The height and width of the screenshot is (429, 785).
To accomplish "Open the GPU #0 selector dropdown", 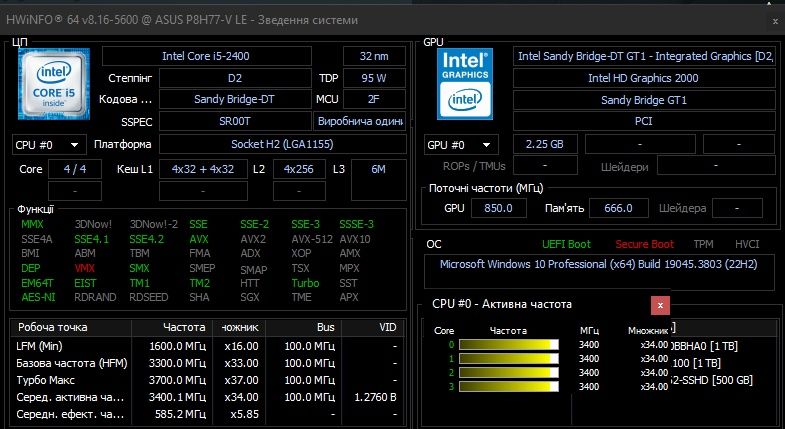I will pos(461,145).
